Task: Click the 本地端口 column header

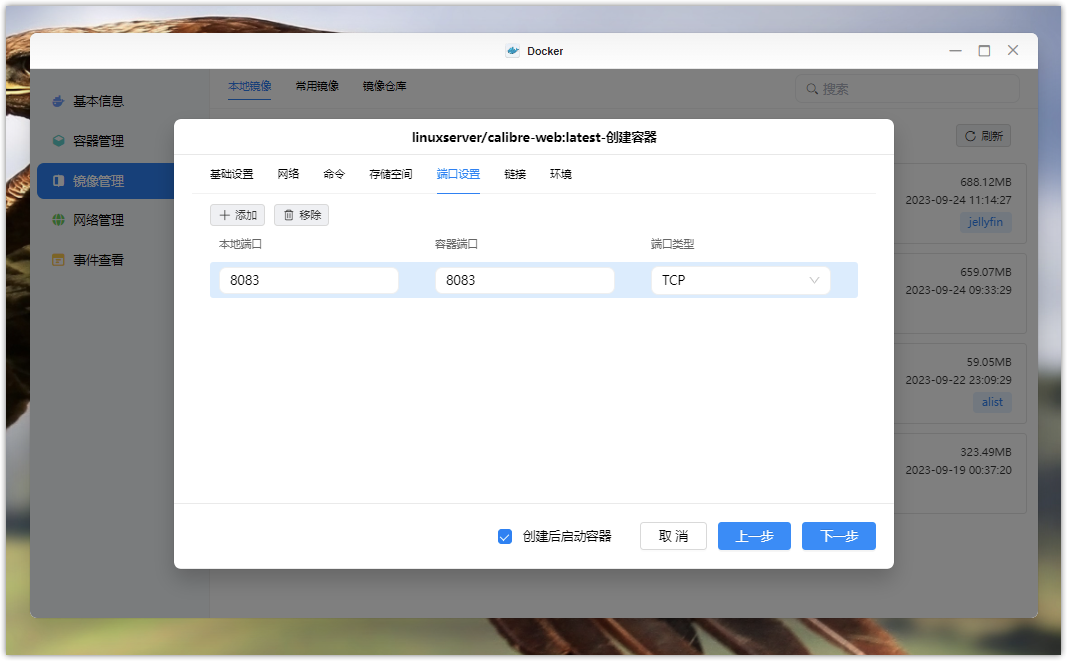Action: [x=240, y=244]
